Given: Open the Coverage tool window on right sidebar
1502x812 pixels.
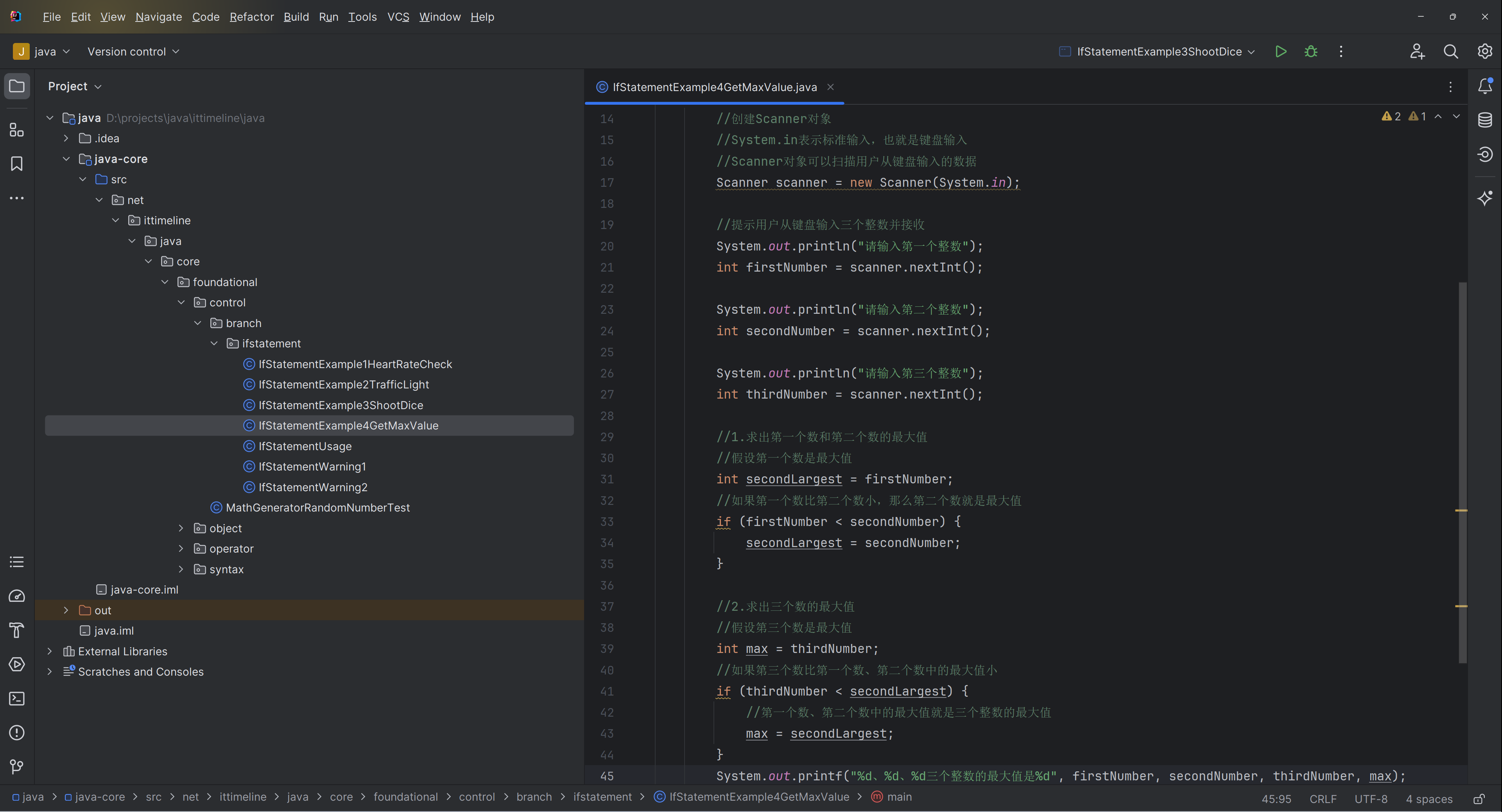Looking at the screenshot, I should 1484,154.
